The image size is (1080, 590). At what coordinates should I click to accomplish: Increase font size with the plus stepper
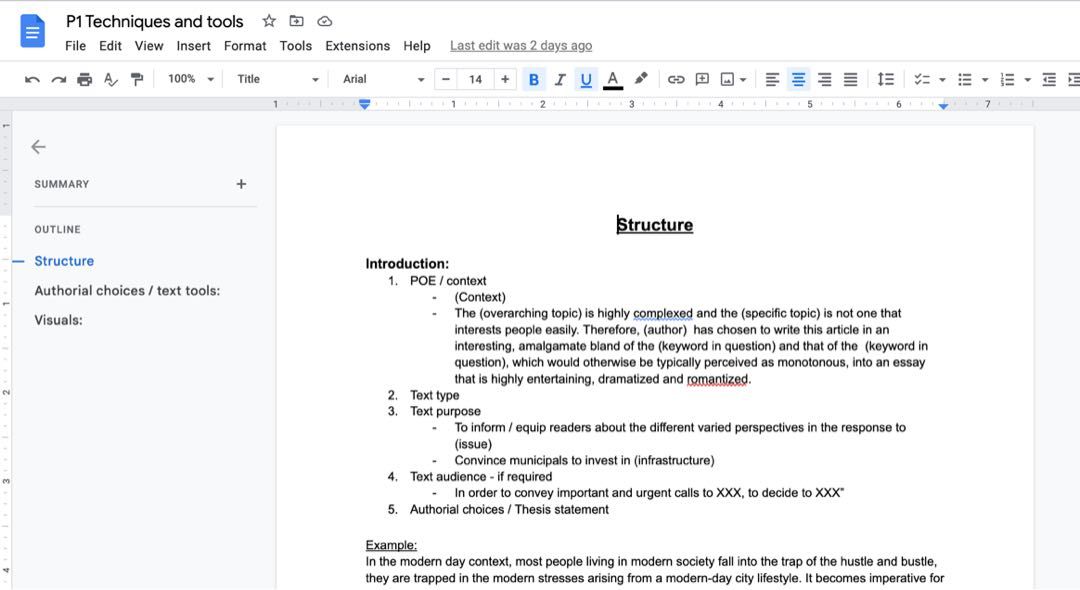click(505, 78)
